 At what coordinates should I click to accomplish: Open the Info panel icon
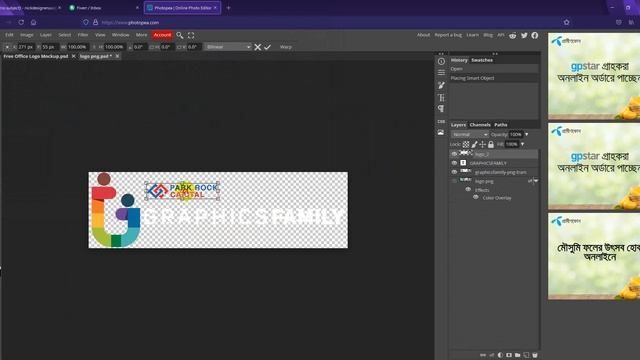[441, 62]
